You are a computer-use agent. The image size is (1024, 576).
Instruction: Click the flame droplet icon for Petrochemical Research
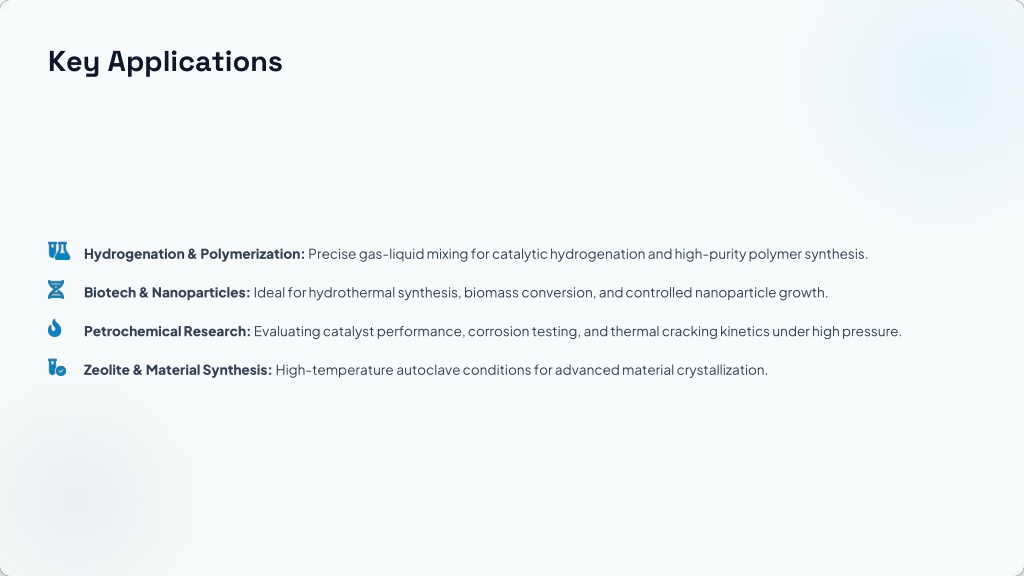pos(55,328)
